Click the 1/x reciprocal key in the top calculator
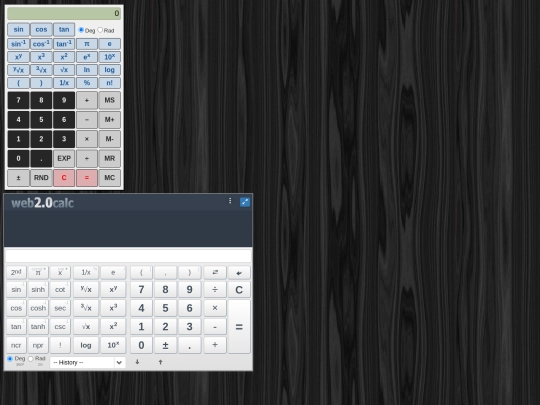Image resolution: width=540 pixels, height=405 pixels. pos(64,83)
